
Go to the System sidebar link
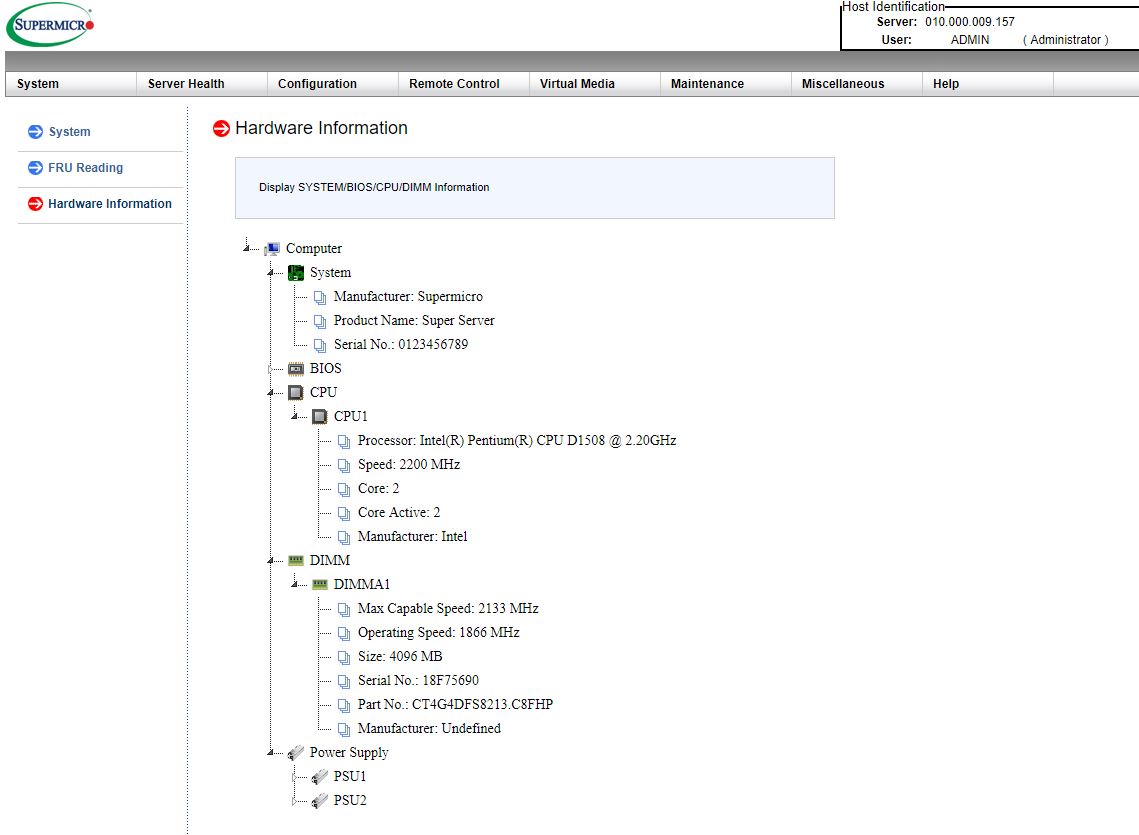click(x=69, y=132)
